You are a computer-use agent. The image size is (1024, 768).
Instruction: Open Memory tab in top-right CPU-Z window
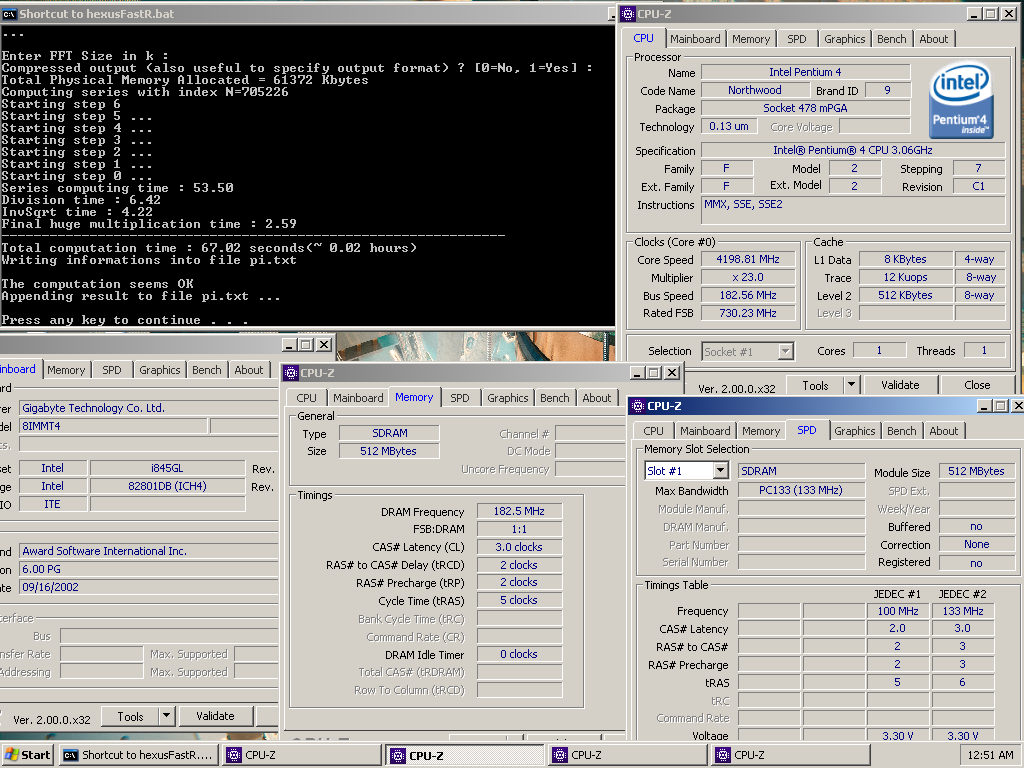click(751, 39)
